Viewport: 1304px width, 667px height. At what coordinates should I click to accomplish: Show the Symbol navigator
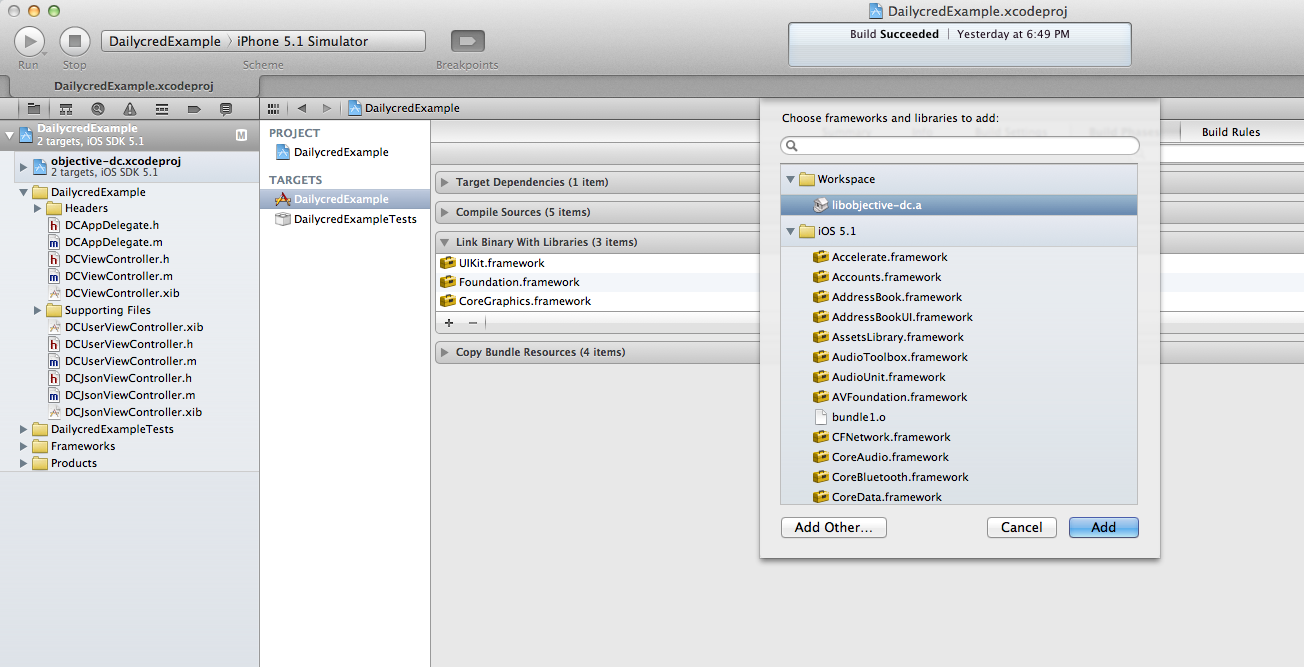(x=66, y=108)
